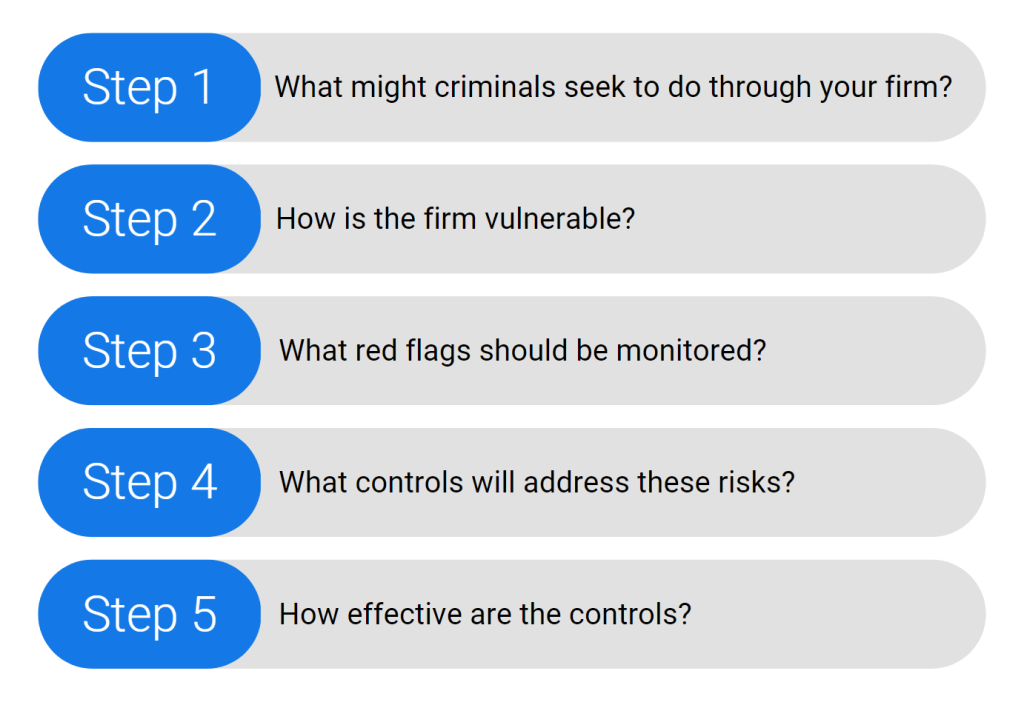Click 'How effective are the controls?' text

485,614
